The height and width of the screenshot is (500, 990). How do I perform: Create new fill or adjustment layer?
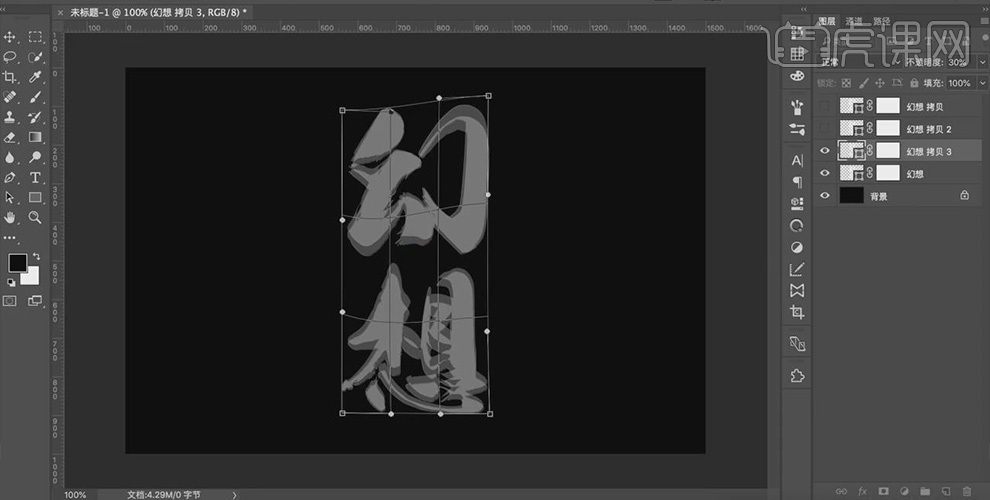click(904, 491)
